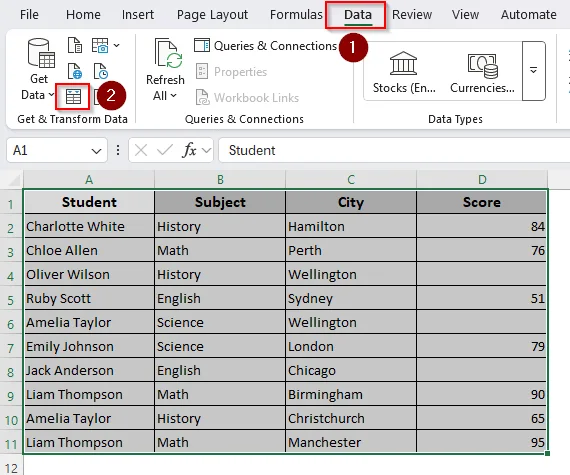Select cell containing Perth
Viewport: 570px width, 475px height.
pyautogui.click(x=351, y=250)
